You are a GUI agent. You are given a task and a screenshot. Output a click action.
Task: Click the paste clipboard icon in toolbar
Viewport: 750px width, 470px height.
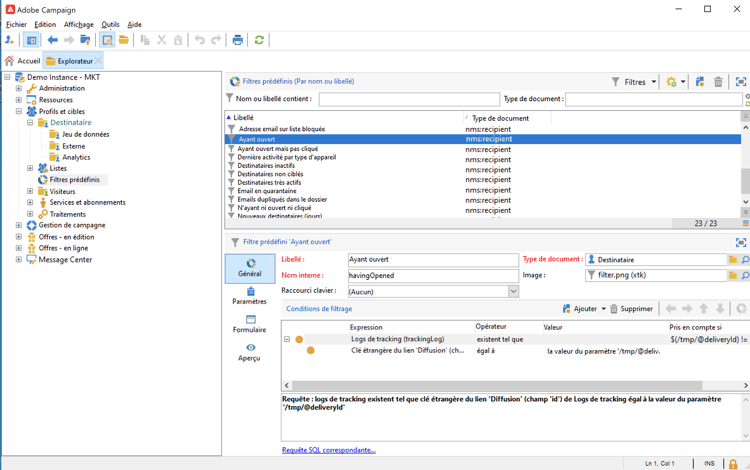(x=178, y=40)
